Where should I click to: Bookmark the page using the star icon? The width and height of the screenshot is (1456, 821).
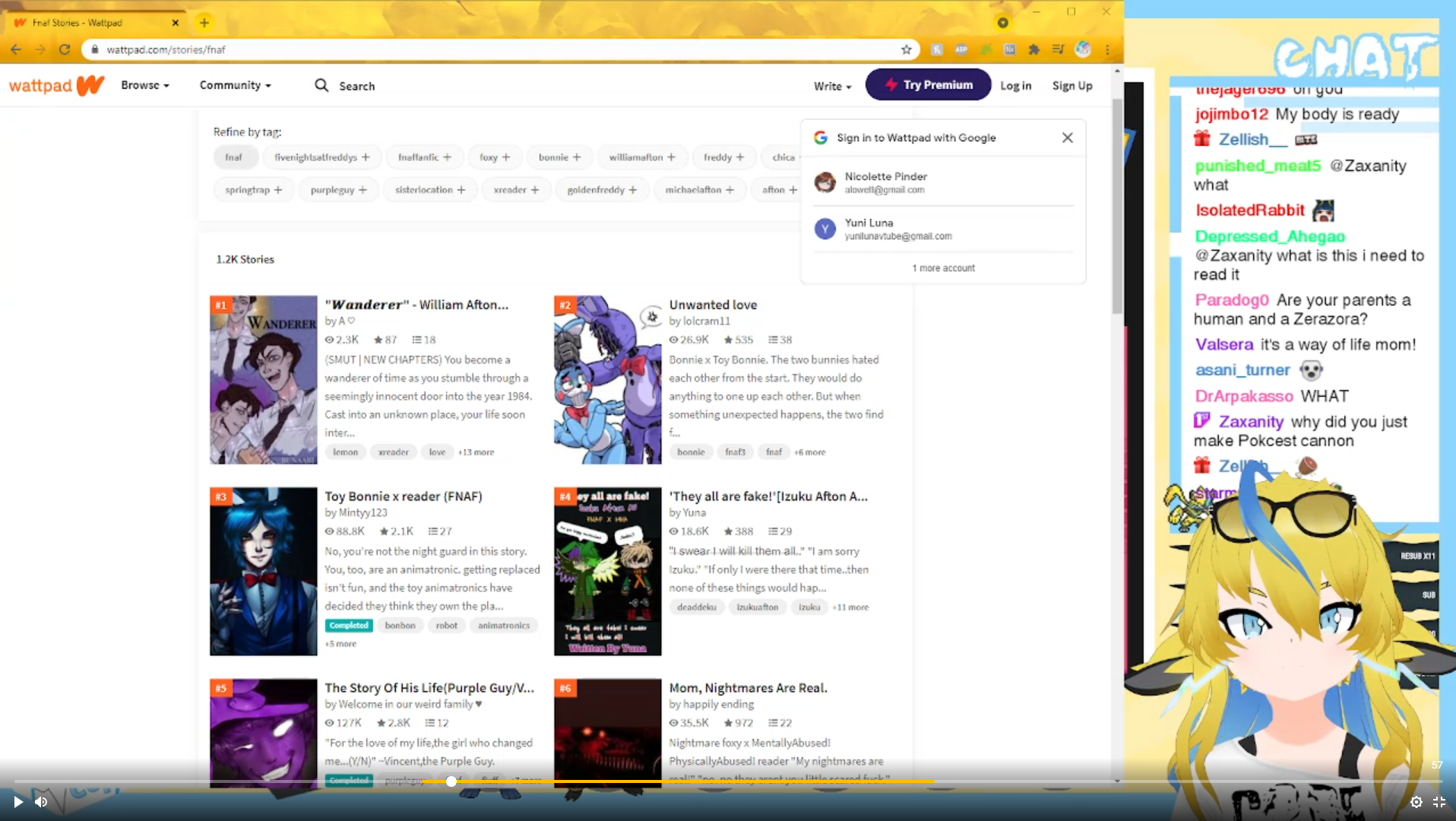point(906,49)
